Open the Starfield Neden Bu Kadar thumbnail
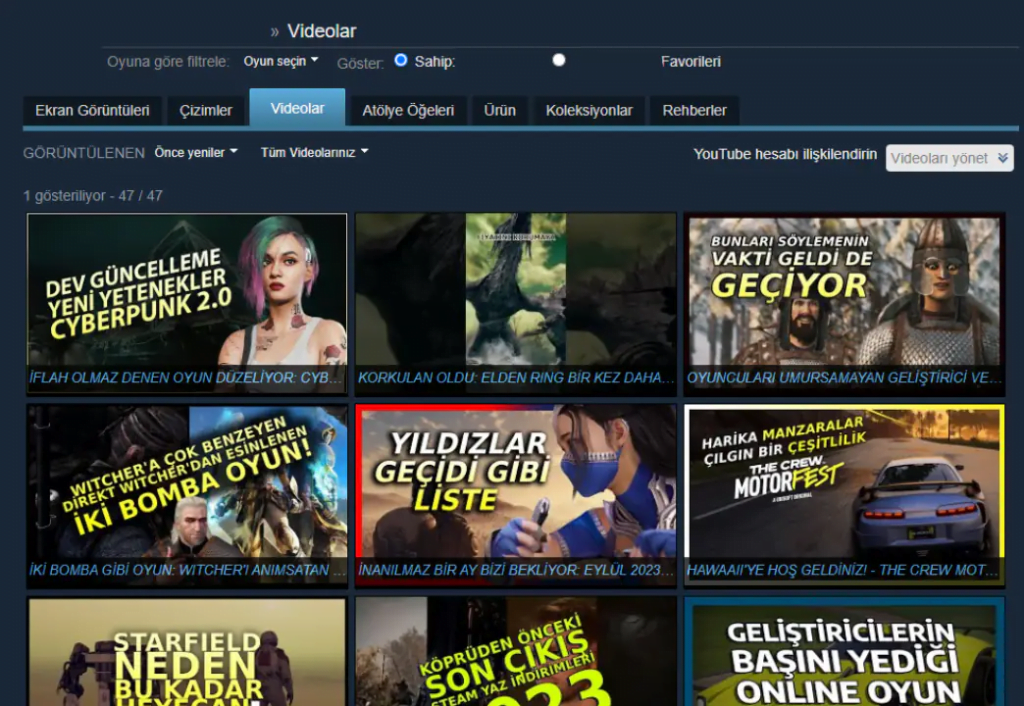Image resolution: width=1024 pixels, height=706 pixels. pos(187,652)
